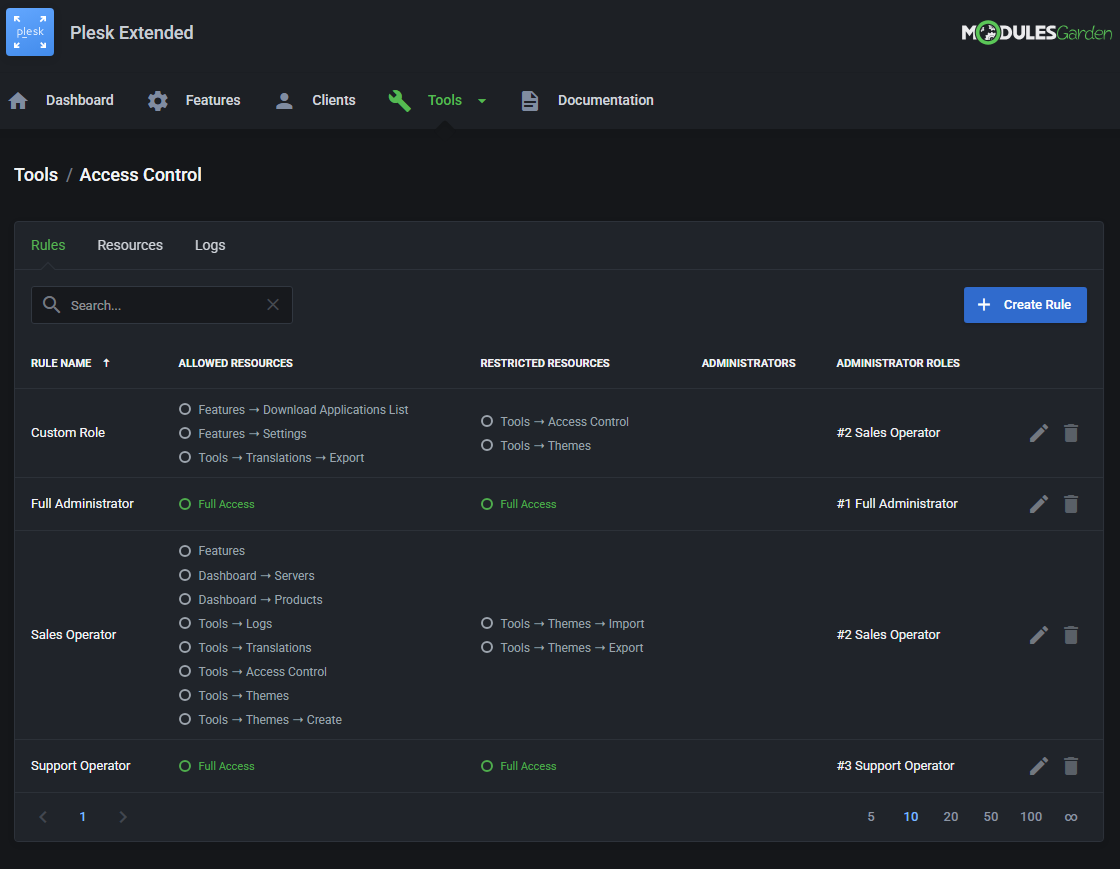
Task: Show 100 results per page
Action: pyautogui.click(x=1031, y=817)
